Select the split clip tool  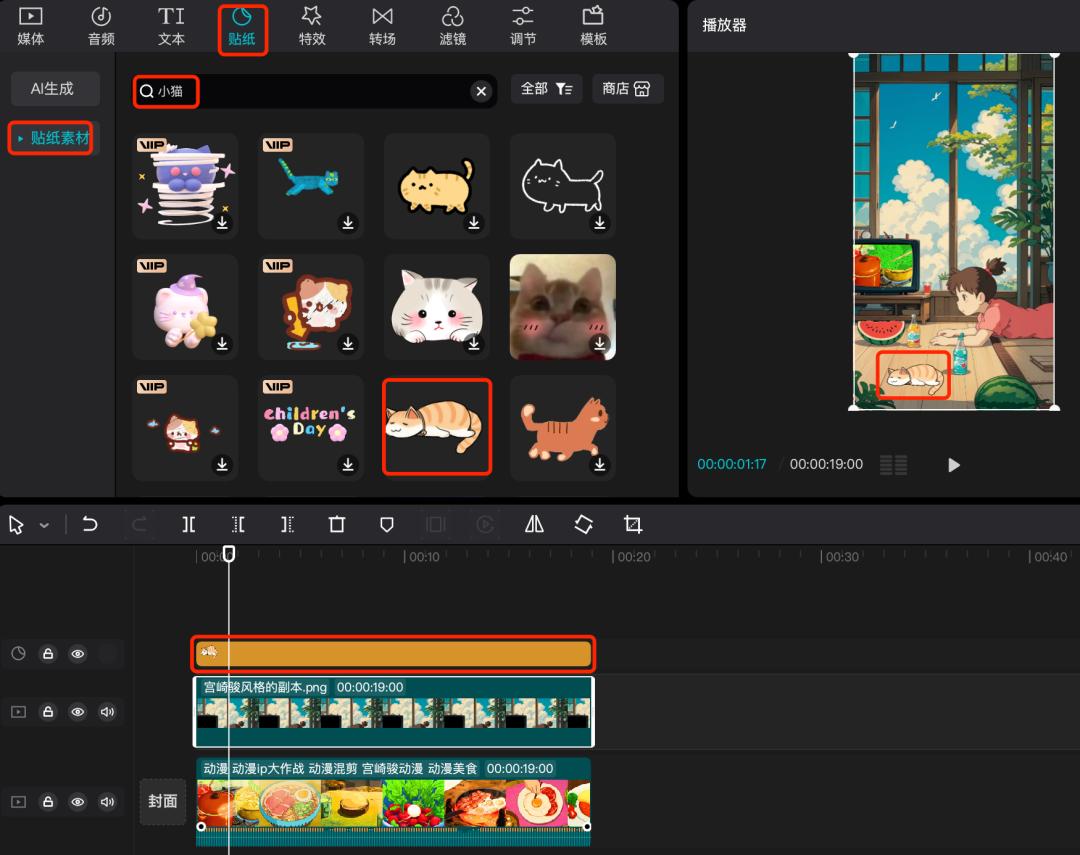pos(189,524)
